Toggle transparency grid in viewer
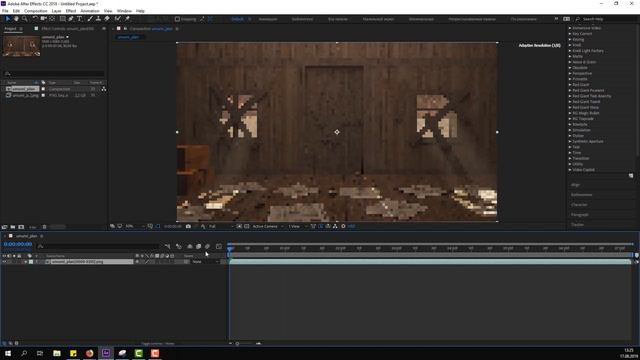The image size is (640, 360). [247, 226]
